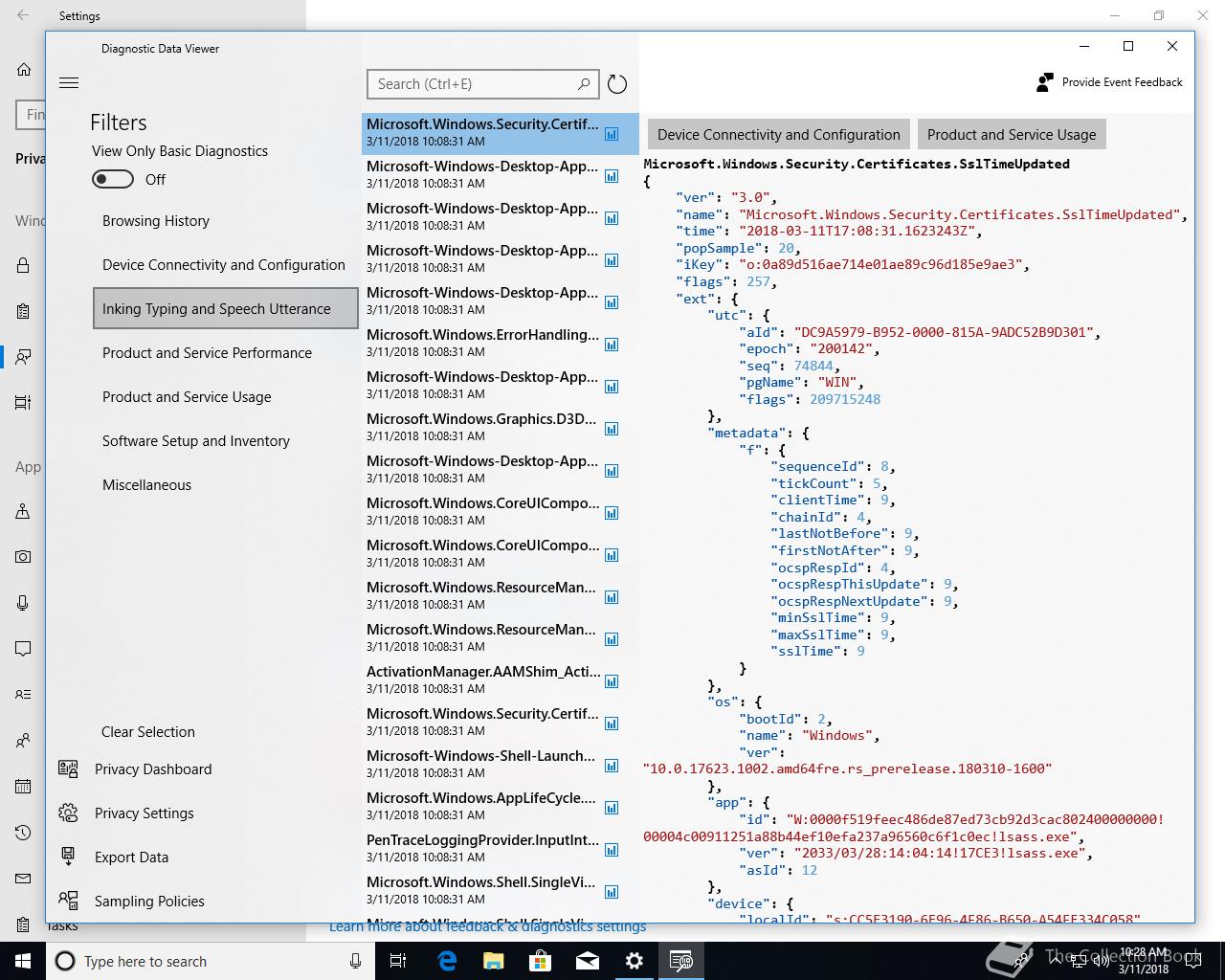Screen dimensions: 1225x980
Task: Click chart icon beside ActivationManager.AAMShim event
Action: click(x=612, y=681)
